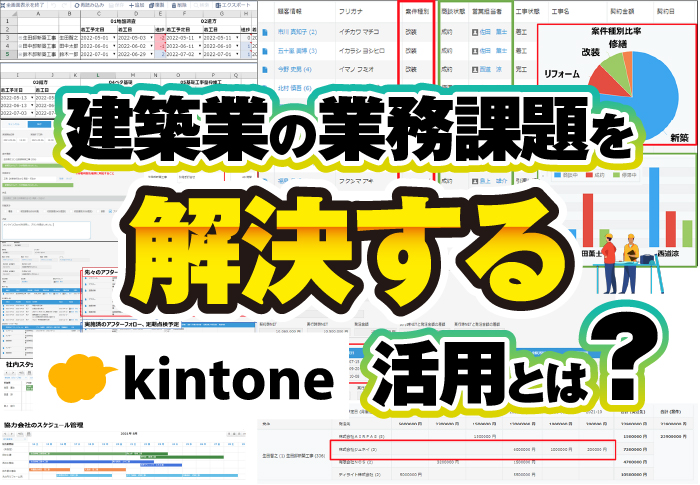Open customer link 市川 (2)

[297, 32]
